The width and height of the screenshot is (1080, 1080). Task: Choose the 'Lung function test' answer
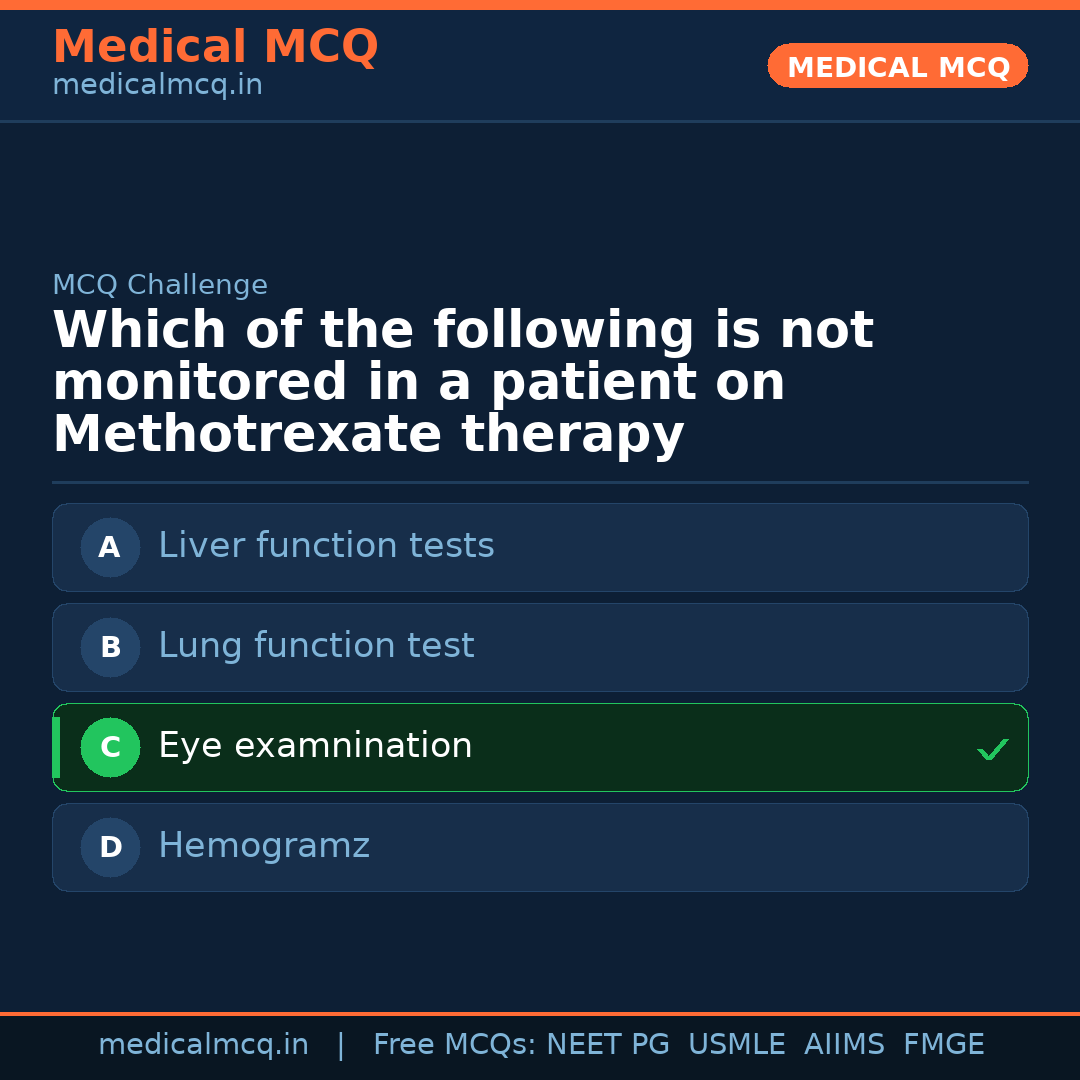[x=316, y=646]
